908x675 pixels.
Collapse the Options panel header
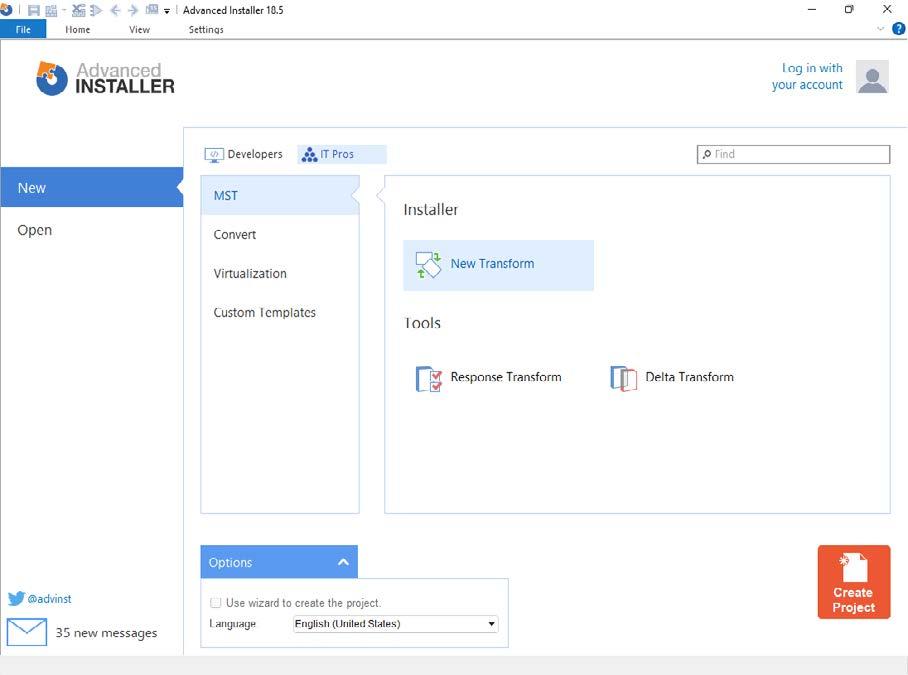tap(279, 562)
